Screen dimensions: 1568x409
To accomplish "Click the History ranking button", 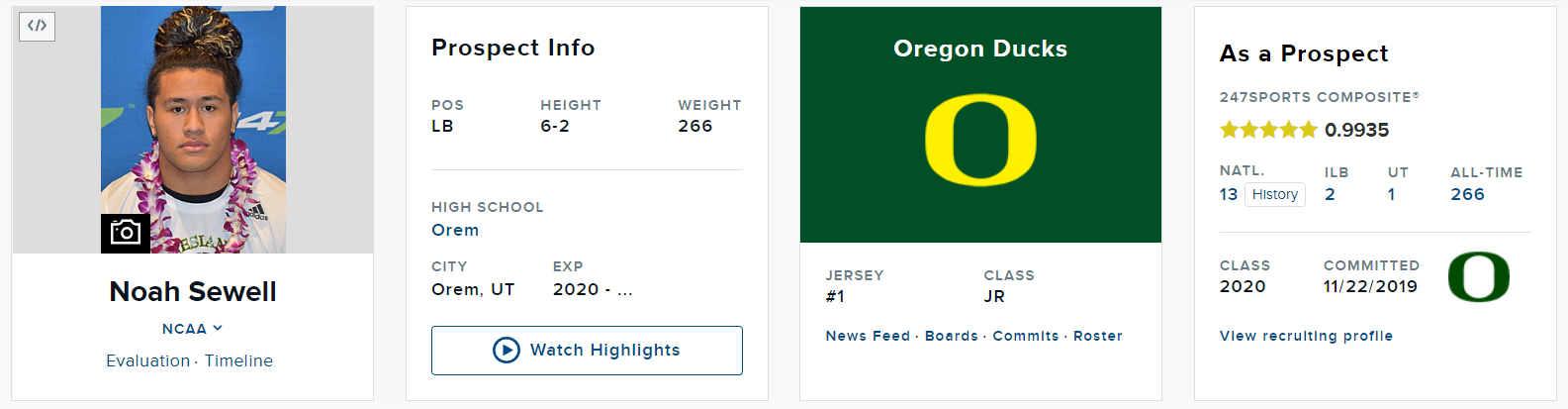I will click(x=1275, y=194).
